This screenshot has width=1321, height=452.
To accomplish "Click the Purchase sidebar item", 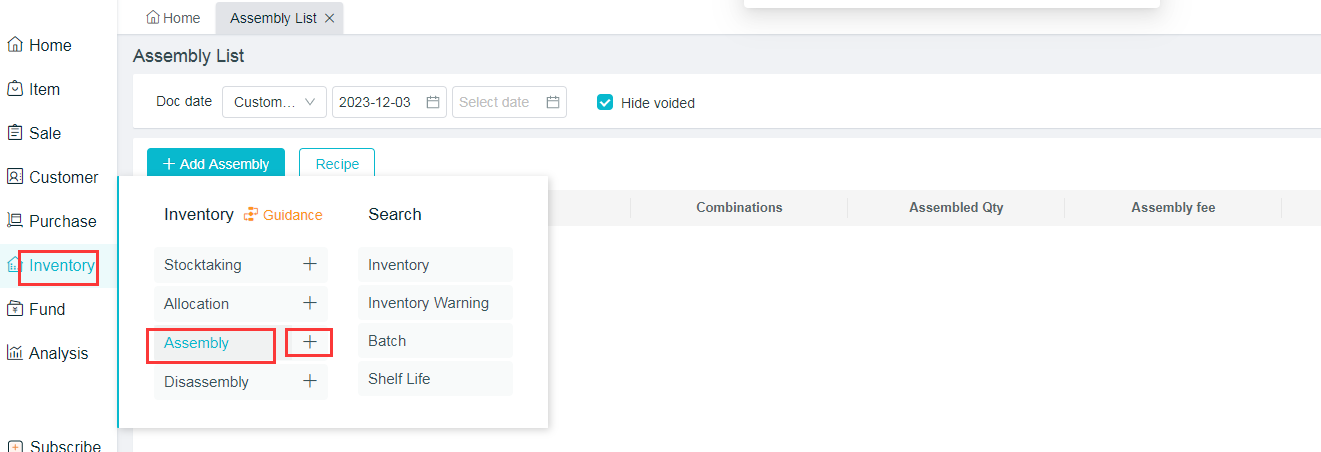I will [x=62, y=221].
